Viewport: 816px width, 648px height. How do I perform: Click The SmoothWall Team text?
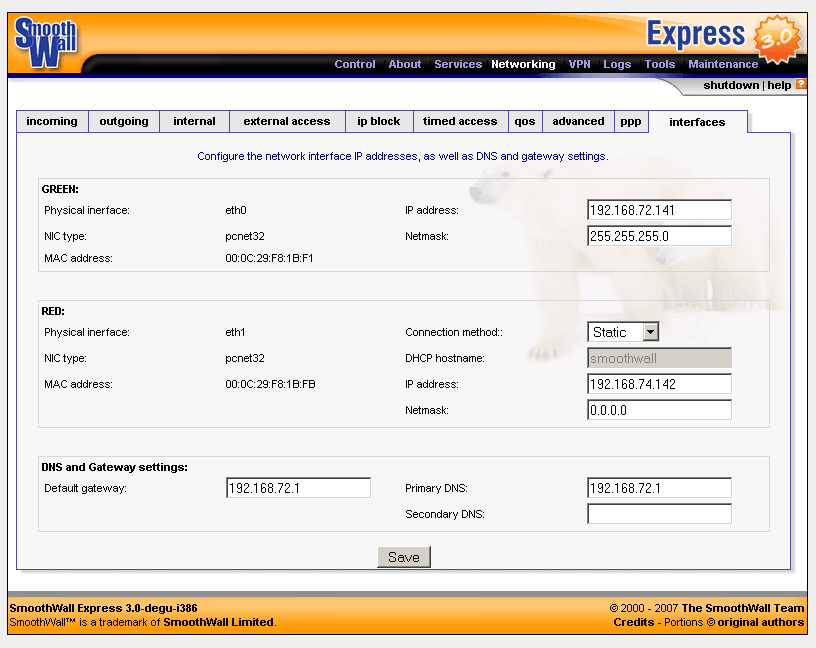(x=743, y=608)
